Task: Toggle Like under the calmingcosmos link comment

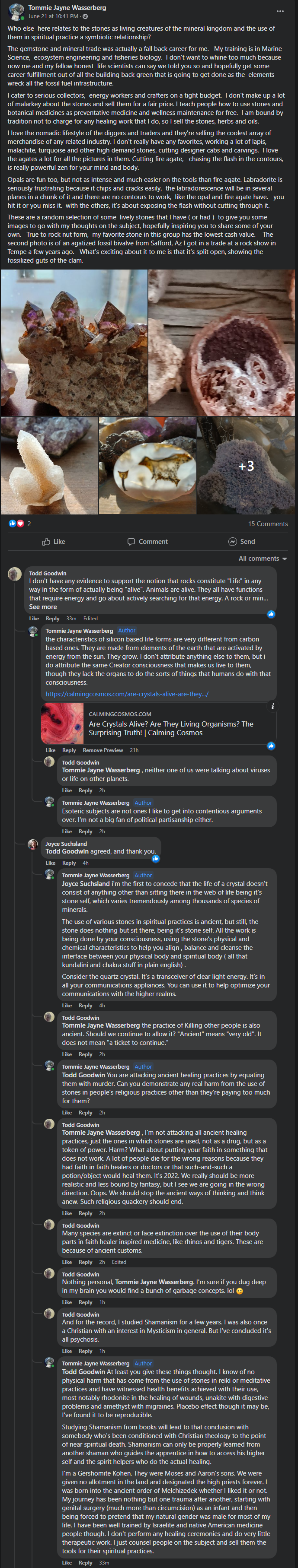Action: pos(51,750)
